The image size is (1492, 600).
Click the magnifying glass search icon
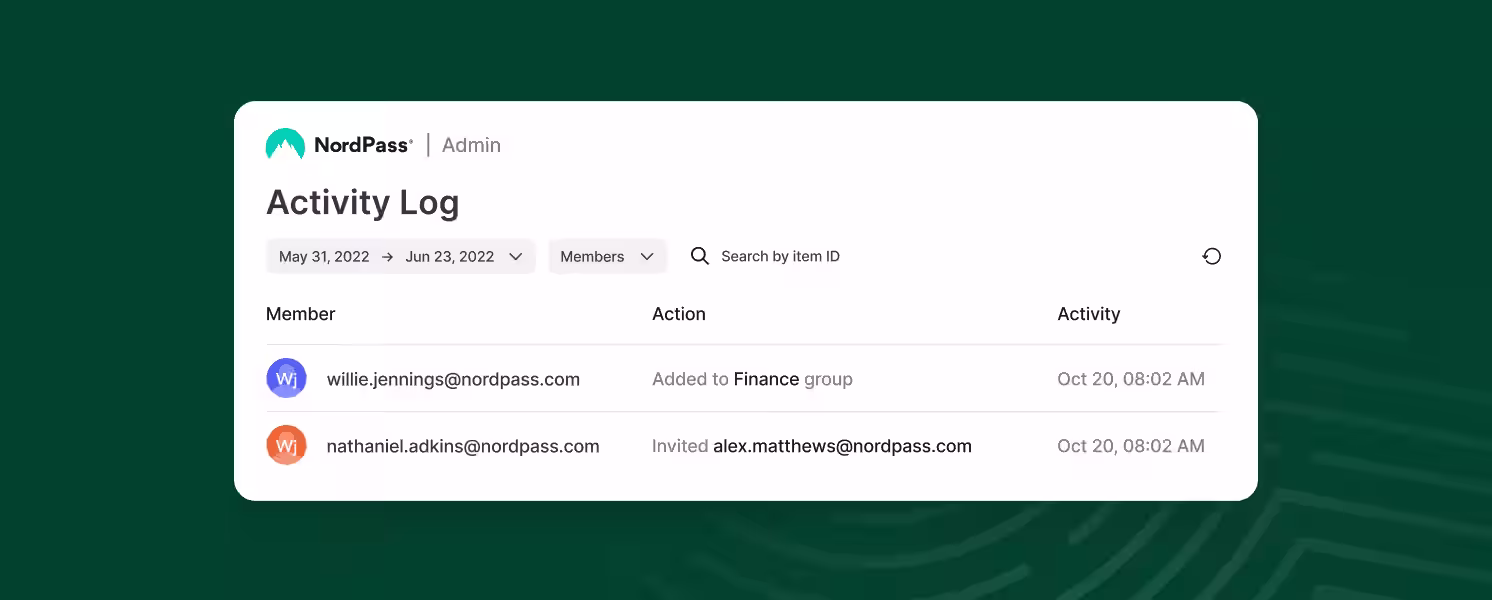click(700, 257)
